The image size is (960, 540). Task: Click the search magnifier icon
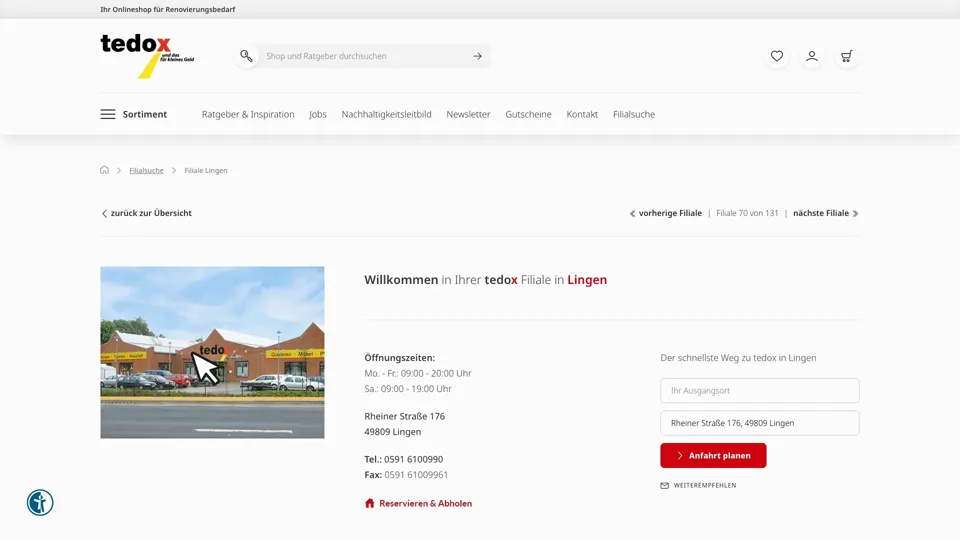pyautogui.click(x=246, y=56)
